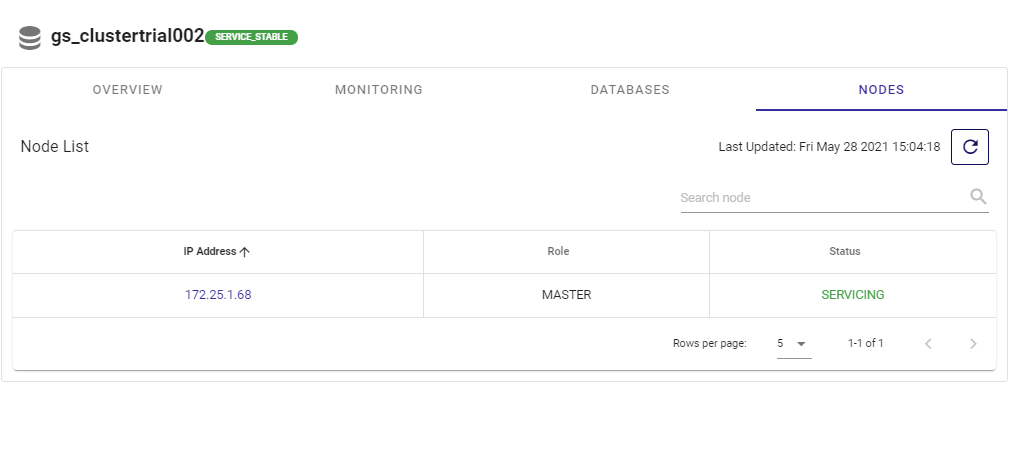Switch to the Overview tab
The width and height of the screenshot is (1018, 466).
click(x=127, y=90)
